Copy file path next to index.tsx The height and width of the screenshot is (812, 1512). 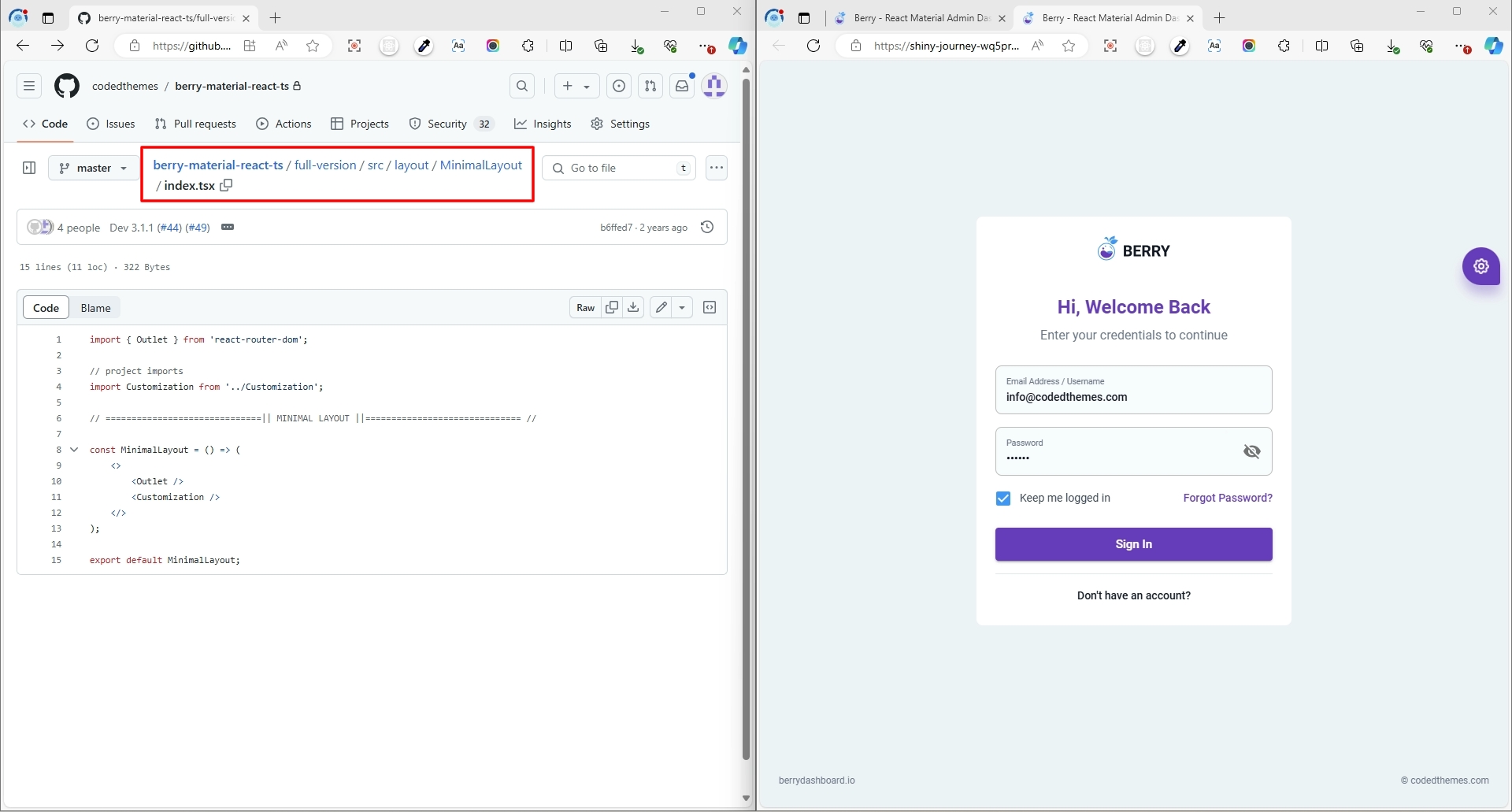point(227,186)
